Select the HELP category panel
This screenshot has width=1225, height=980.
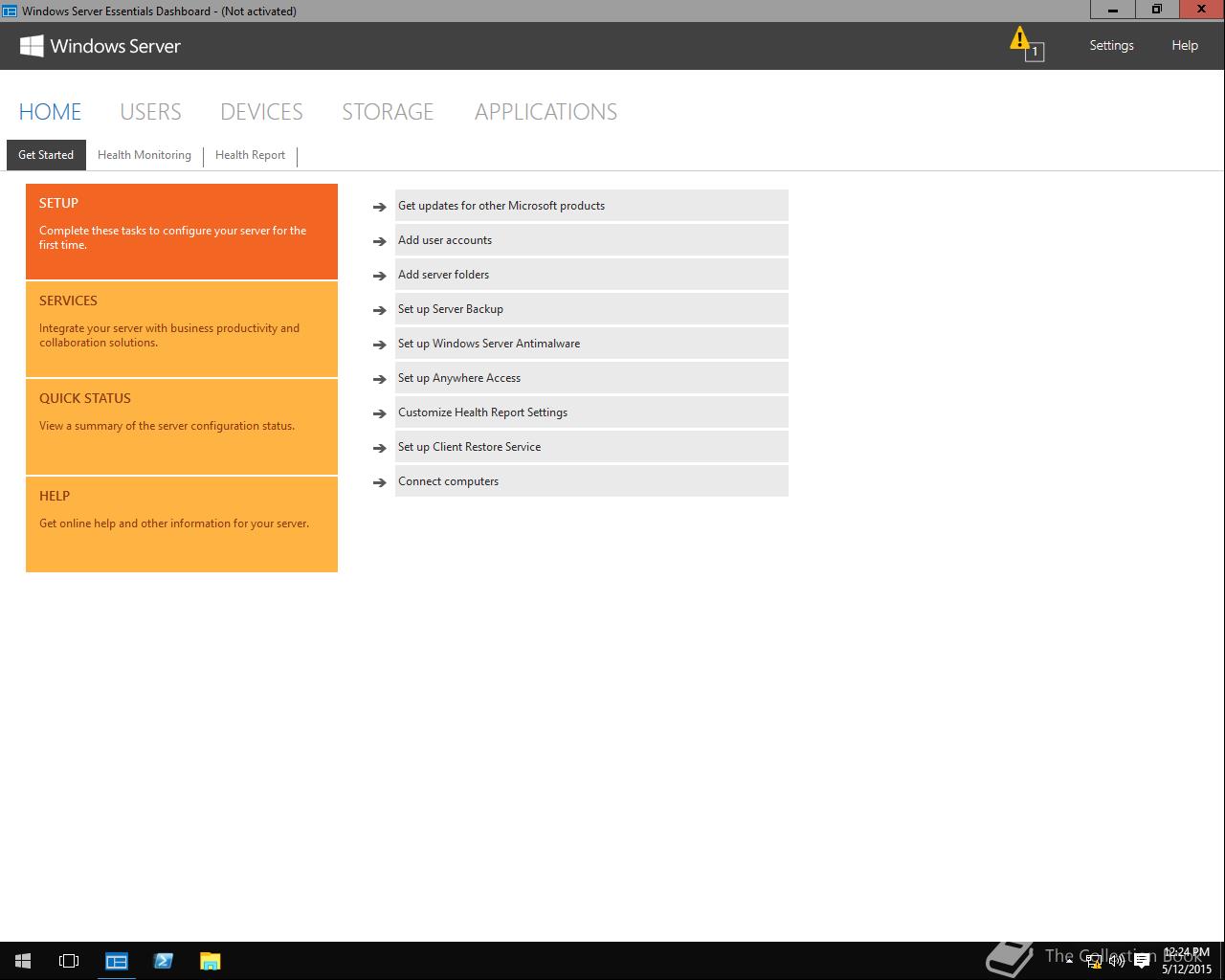tap(182, 524)
